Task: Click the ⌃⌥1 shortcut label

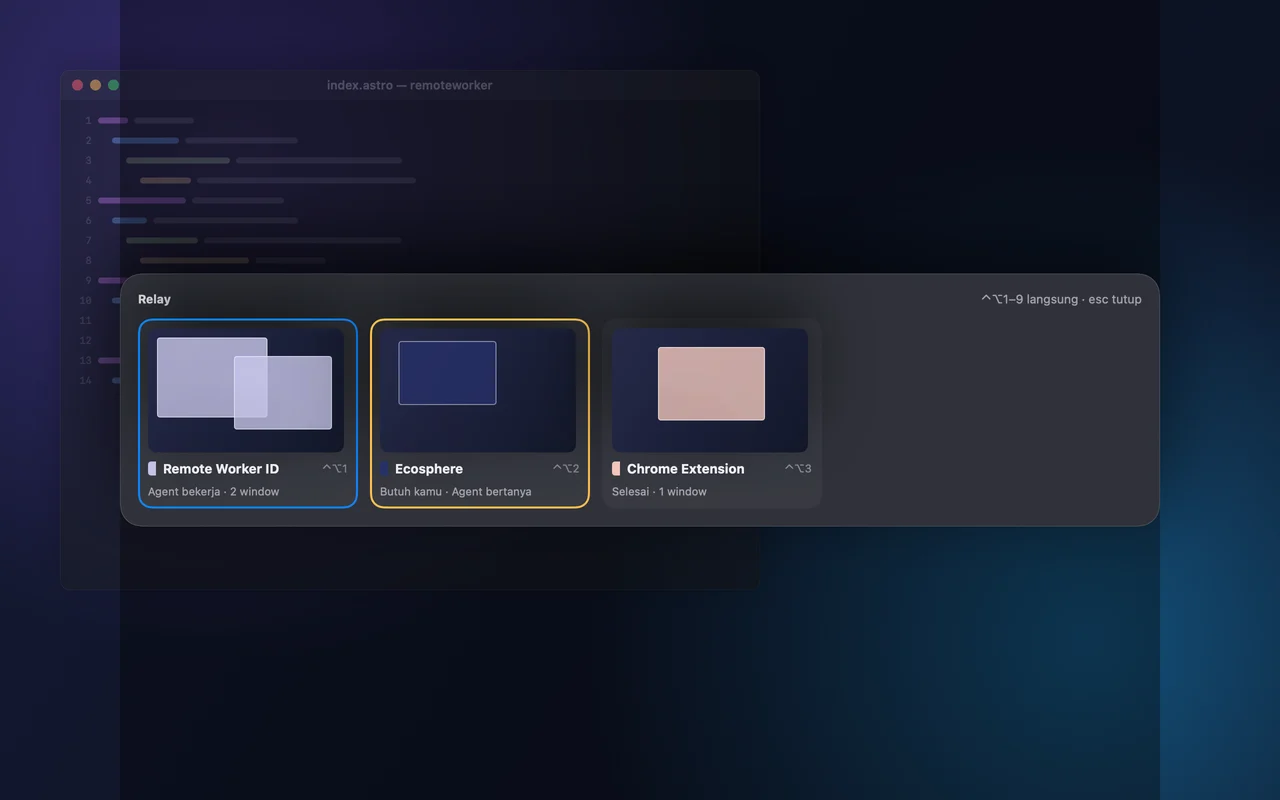Action: point(335,468)
